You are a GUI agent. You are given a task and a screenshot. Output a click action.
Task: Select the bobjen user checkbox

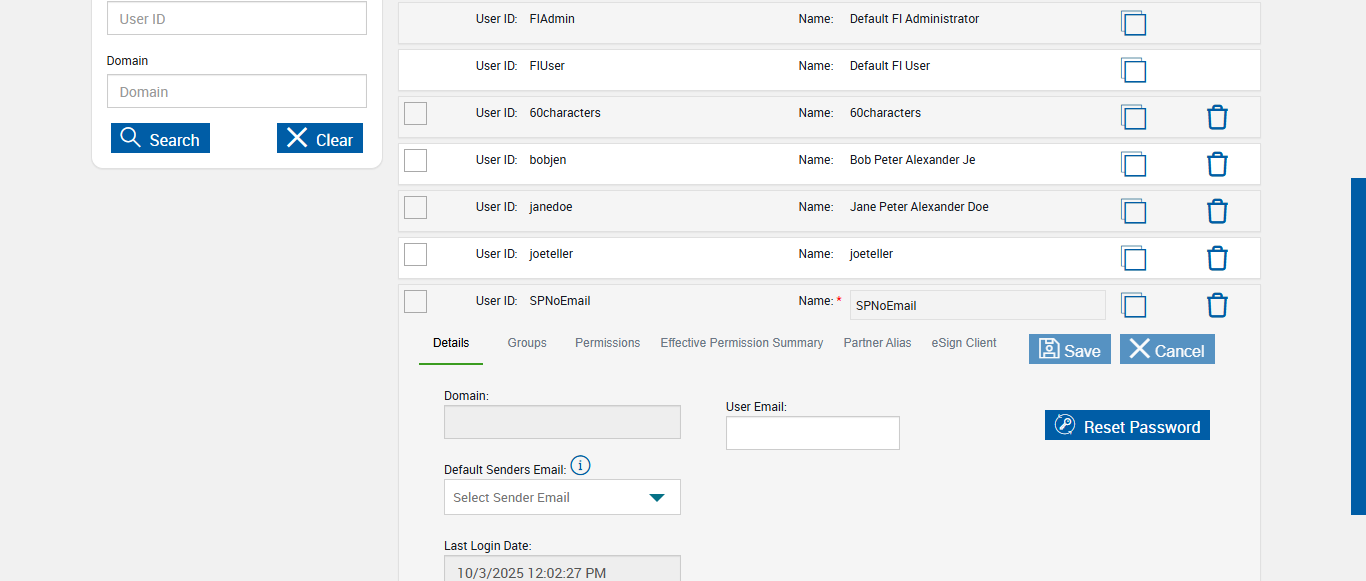(415, 160)
